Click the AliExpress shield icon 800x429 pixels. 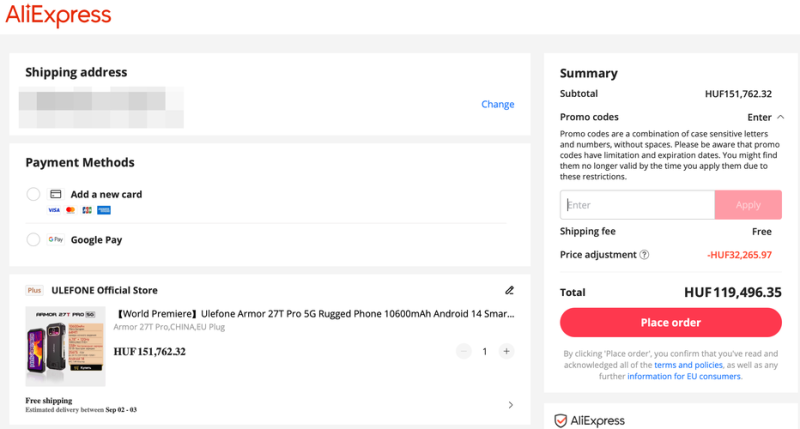click(562, 420)
